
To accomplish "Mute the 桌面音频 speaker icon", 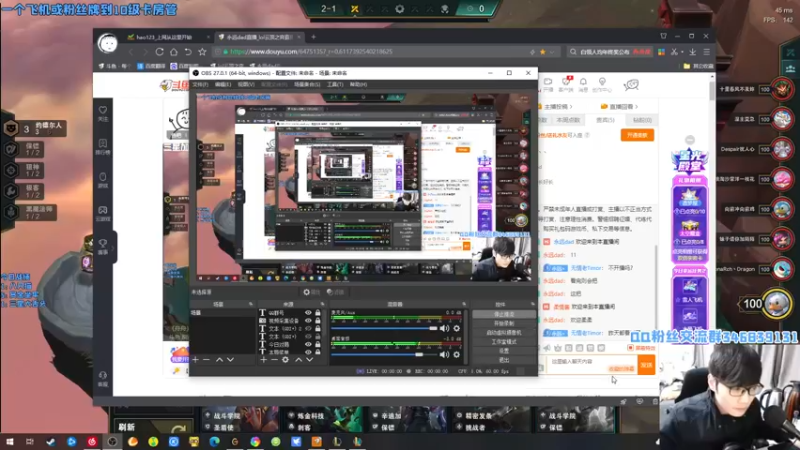I will click(x=444, y=354).
